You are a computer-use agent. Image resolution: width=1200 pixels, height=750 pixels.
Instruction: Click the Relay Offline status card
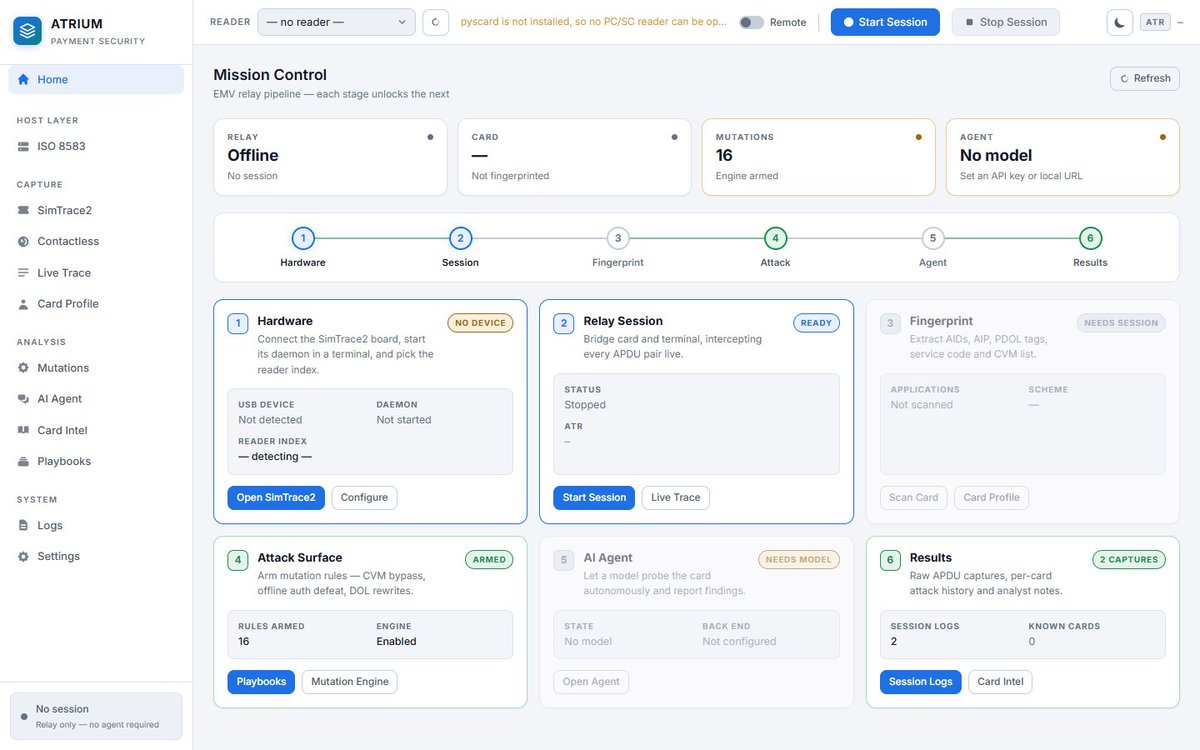point(330,157)
